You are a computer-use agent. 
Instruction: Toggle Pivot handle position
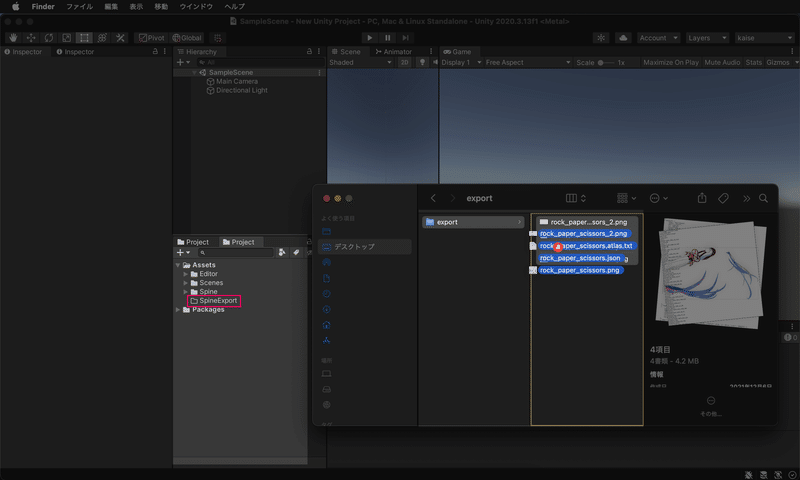pyautogui.click(x=152, y=38)
